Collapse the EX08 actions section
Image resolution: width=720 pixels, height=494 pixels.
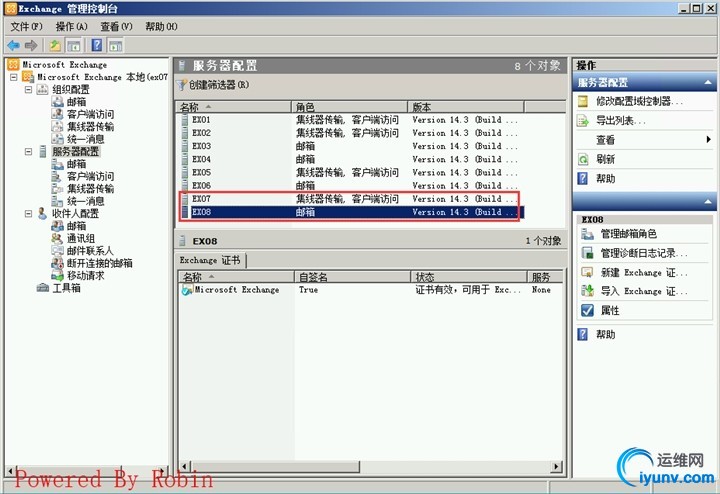708,202
